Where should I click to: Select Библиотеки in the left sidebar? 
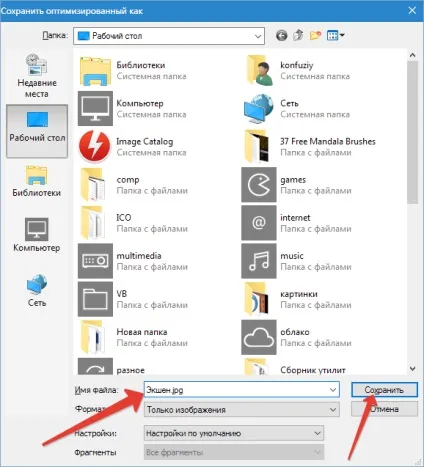pyautogui.click(x=37, y=181)
